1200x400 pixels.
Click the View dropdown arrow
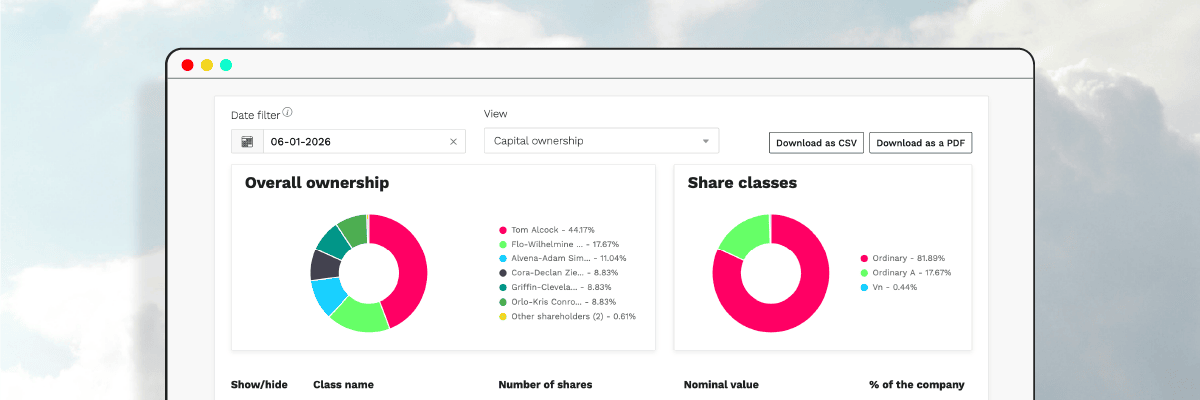[x=705, y=142]
